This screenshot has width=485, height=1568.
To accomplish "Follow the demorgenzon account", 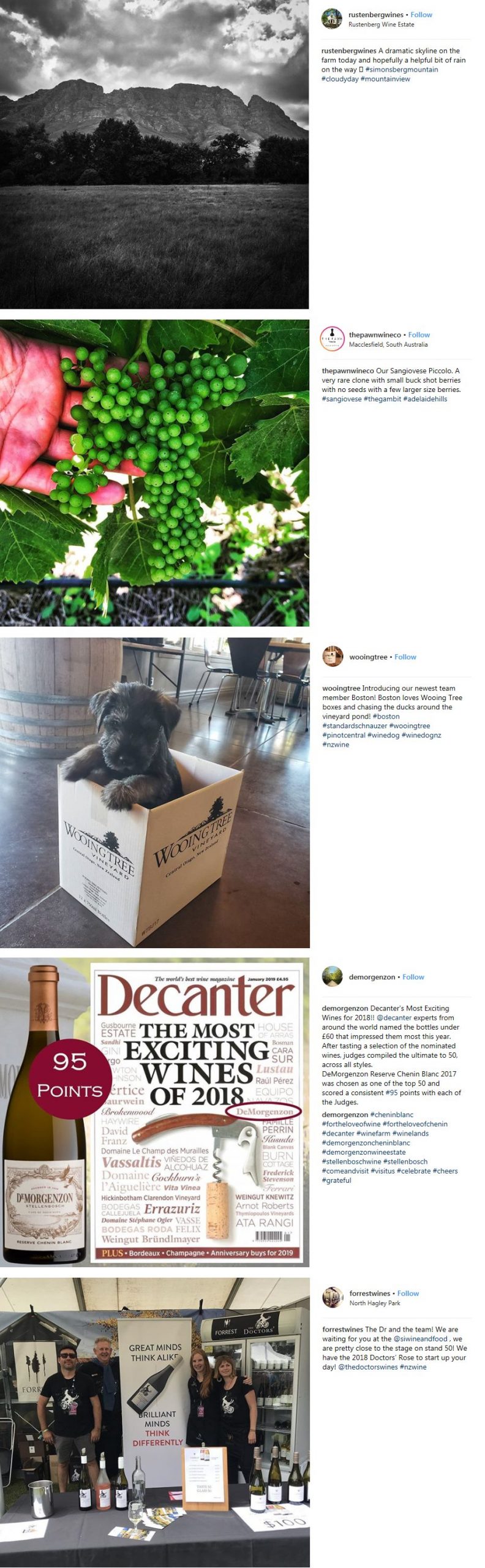I will 413,977.
